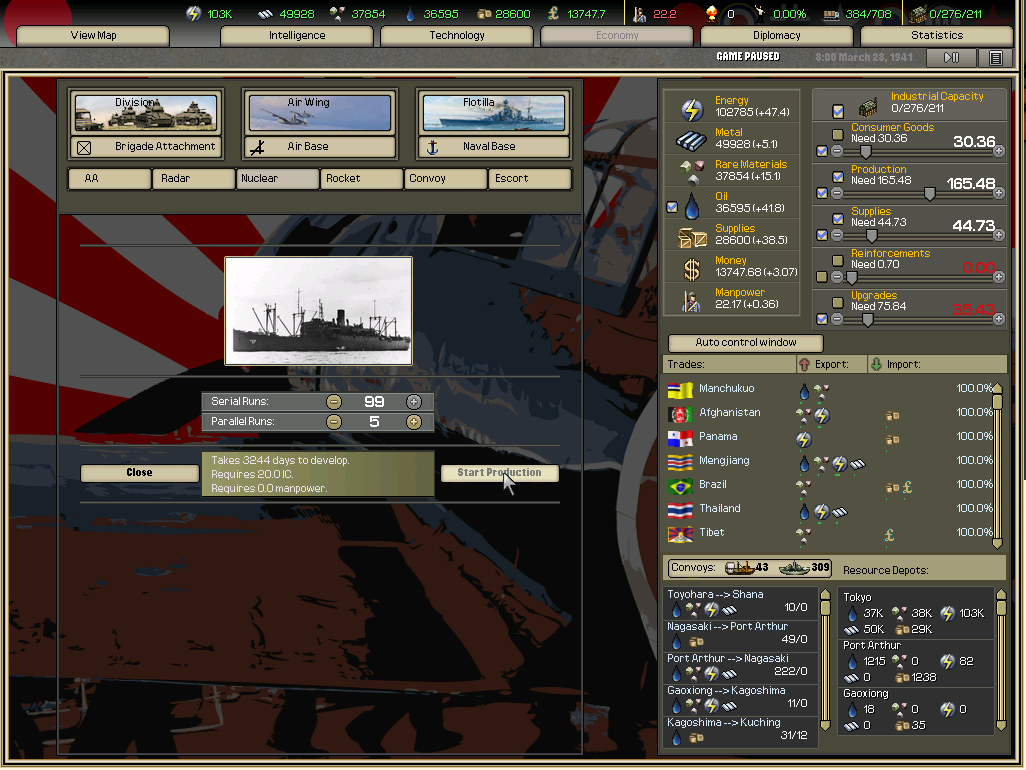Viewport: 1026px width, 770px height.
Task: Choose the Air Wing unit banner
Action: [x=320, y=113]
